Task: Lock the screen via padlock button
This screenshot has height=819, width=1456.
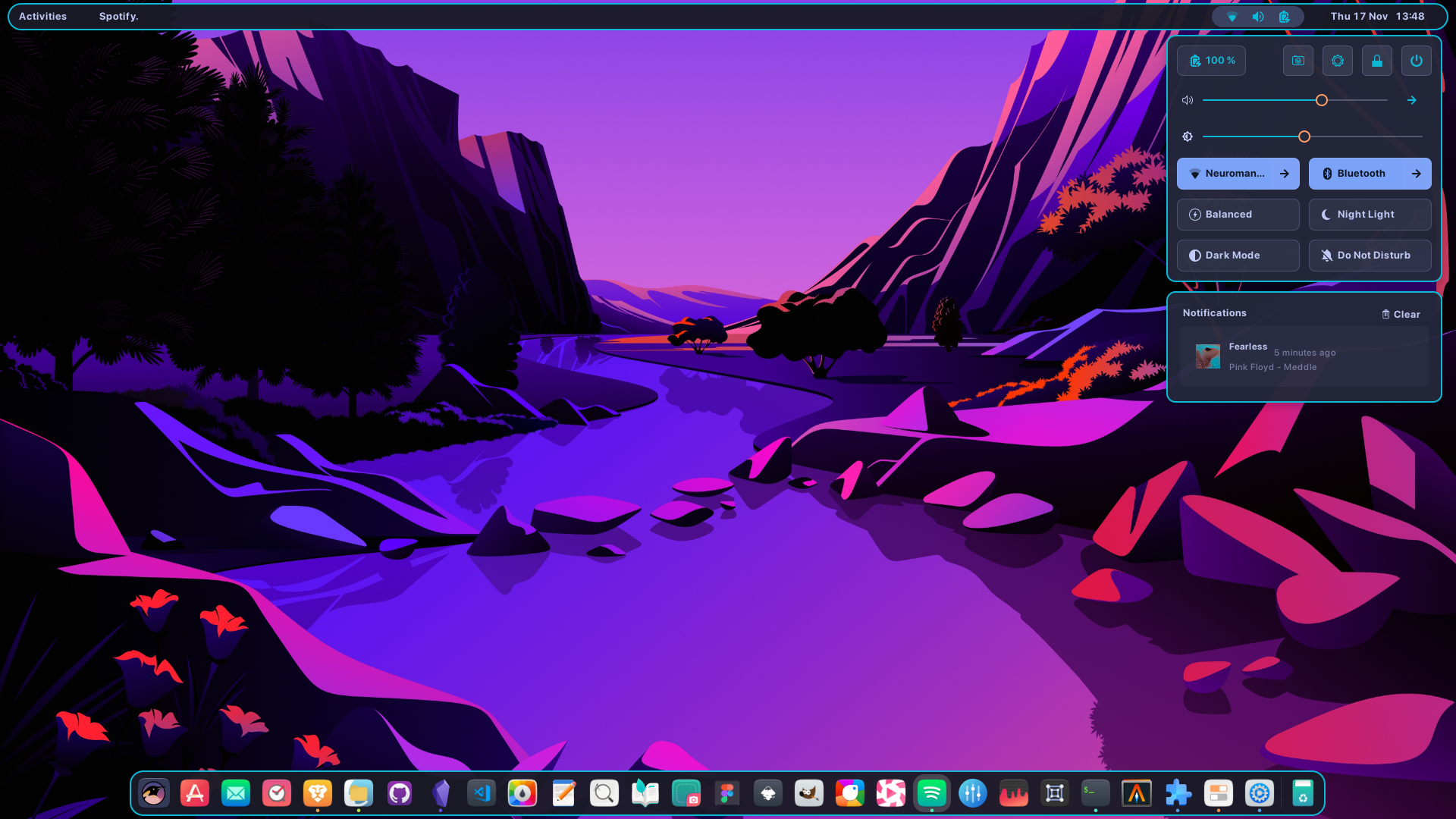Action: (1377, 61)
